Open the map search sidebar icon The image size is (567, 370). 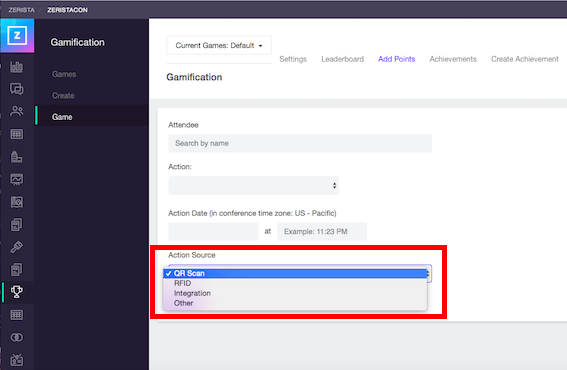point(17,202)
